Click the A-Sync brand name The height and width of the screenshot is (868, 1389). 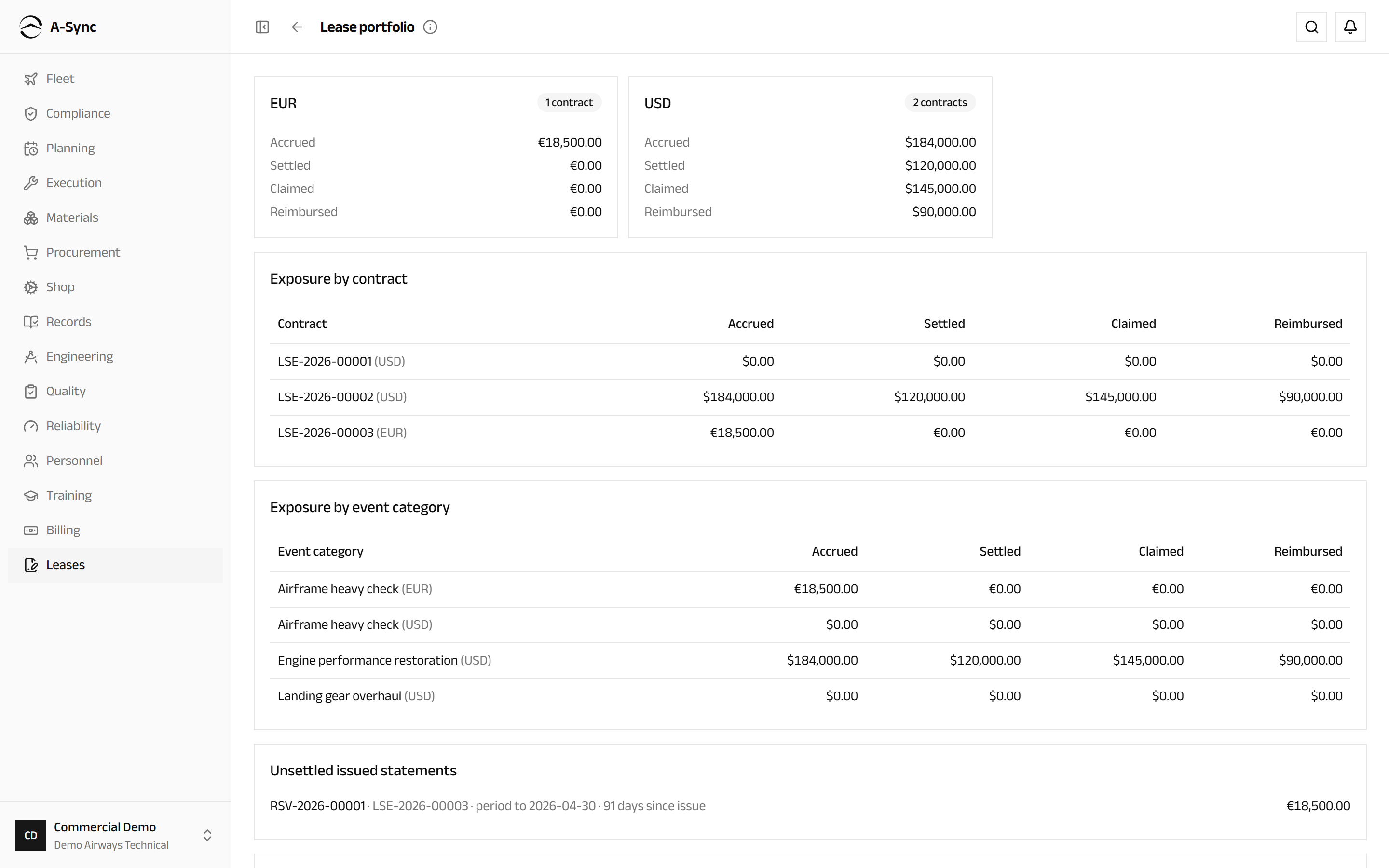coord(73,27)
